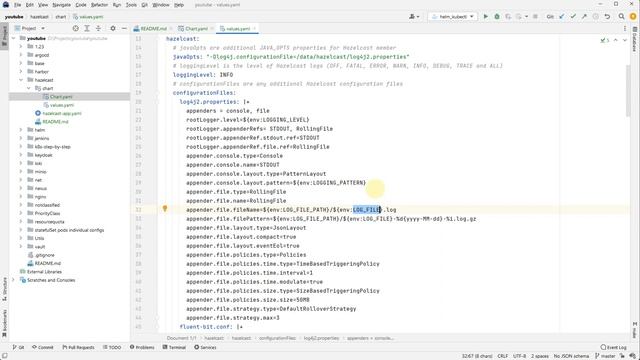Image resolution: width=640 pixels, height=360 pixels.
Task: Open Project panel settings gear
Action: point(113,28)
